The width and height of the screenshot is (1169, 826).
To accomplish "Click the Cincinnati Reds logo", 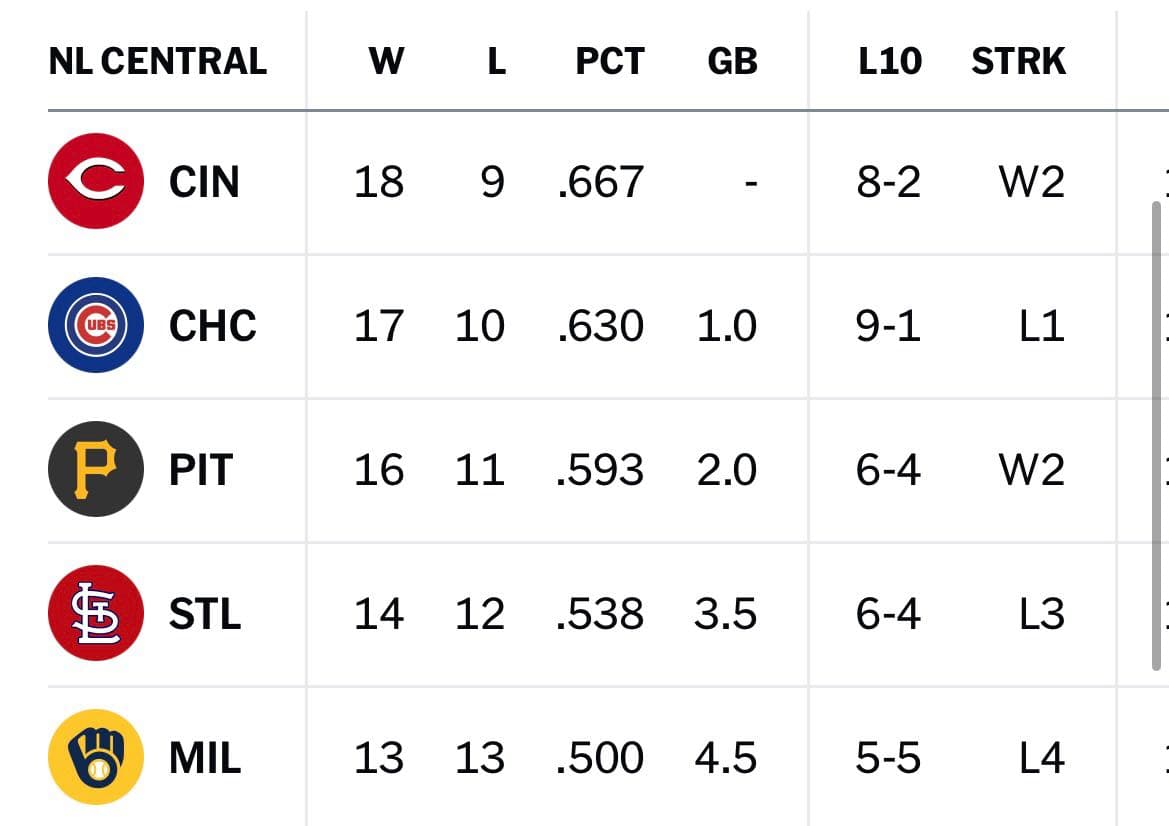I will click(x=96, y=181).
